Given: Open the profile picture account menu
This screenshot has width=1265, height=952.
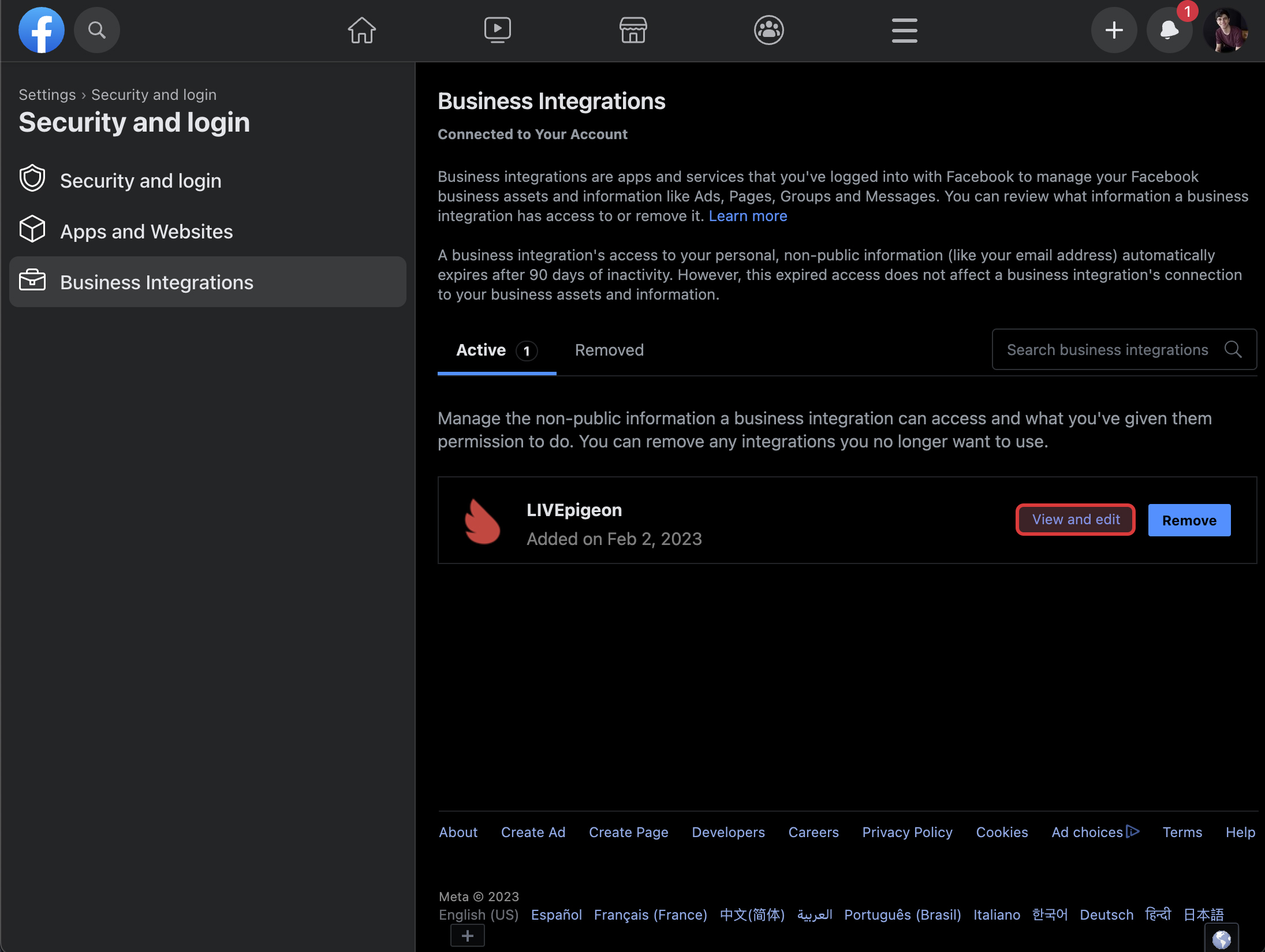Looking at the screenshot, I should pos(1226,30).
